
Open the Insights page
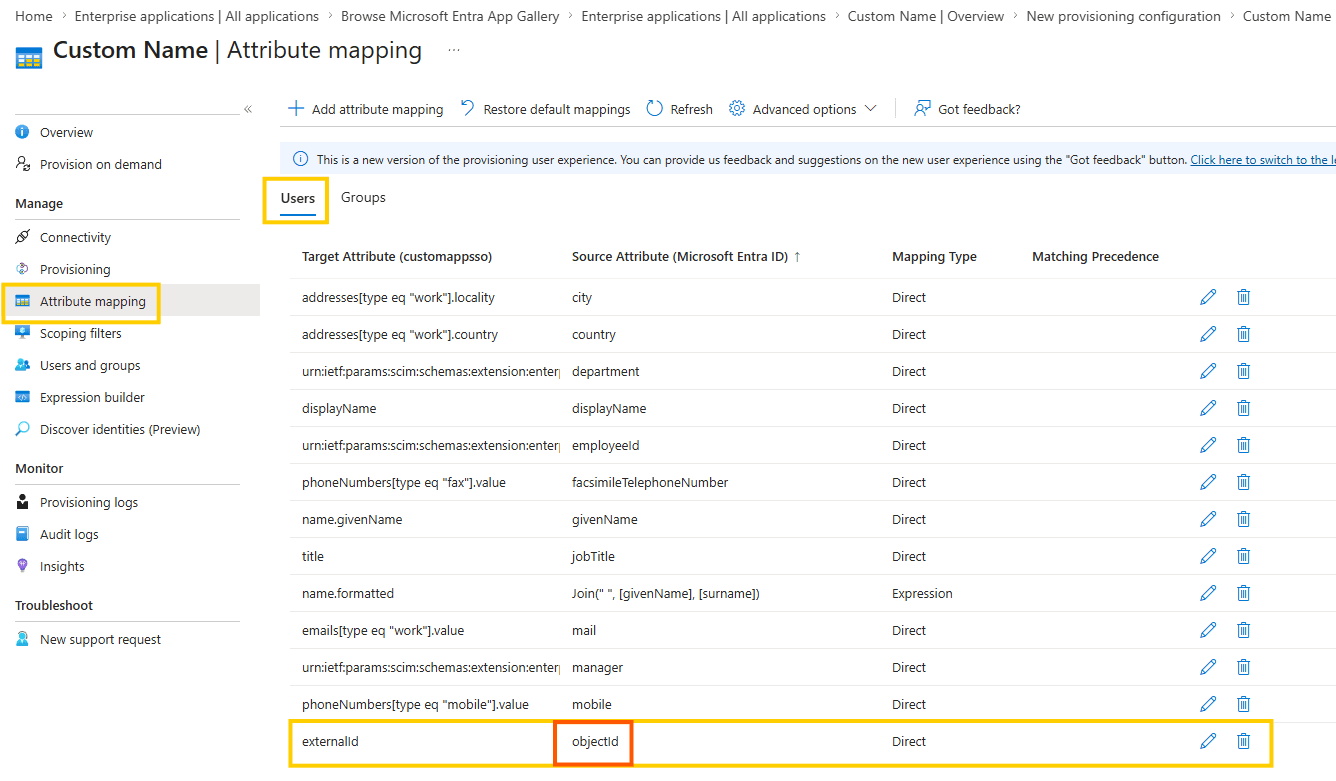click(x=62, y=566)
